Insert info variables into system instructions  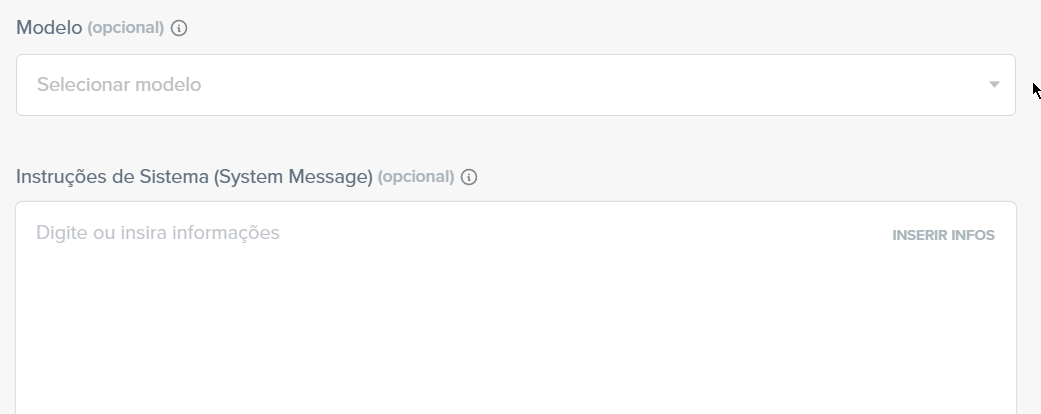943,236
